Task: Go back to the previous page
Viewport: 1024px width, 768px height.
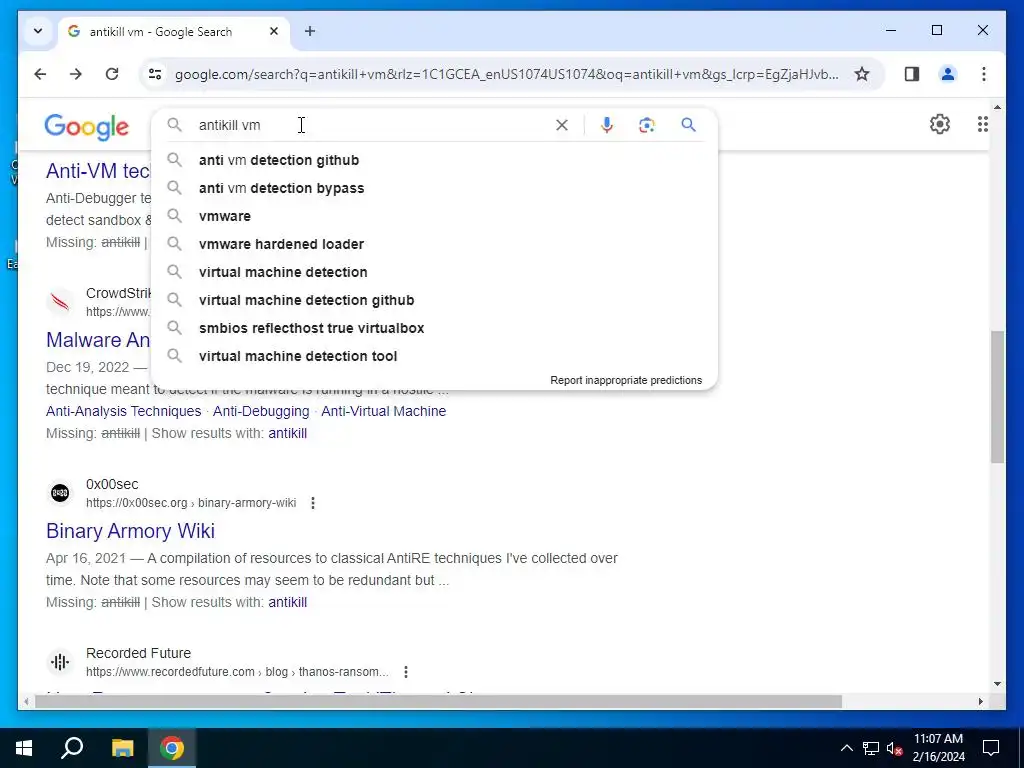Action: (x=40, y=74)
